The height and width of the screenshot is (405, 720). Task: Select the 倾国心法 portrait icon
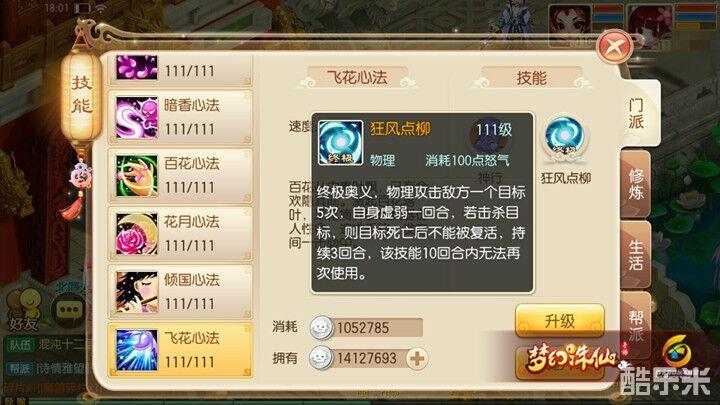[136, 292]
